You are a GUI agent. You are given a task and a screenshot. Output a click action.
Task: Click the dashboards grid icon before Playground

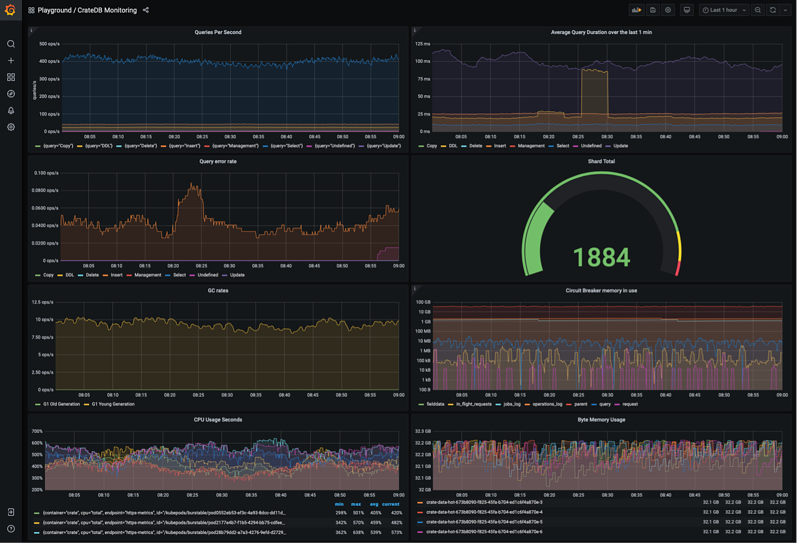(31, 10)
